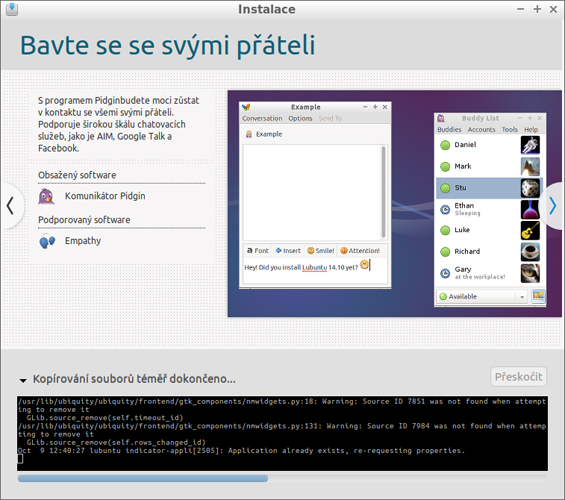Maximize the Instalace window

click(537, 9)
